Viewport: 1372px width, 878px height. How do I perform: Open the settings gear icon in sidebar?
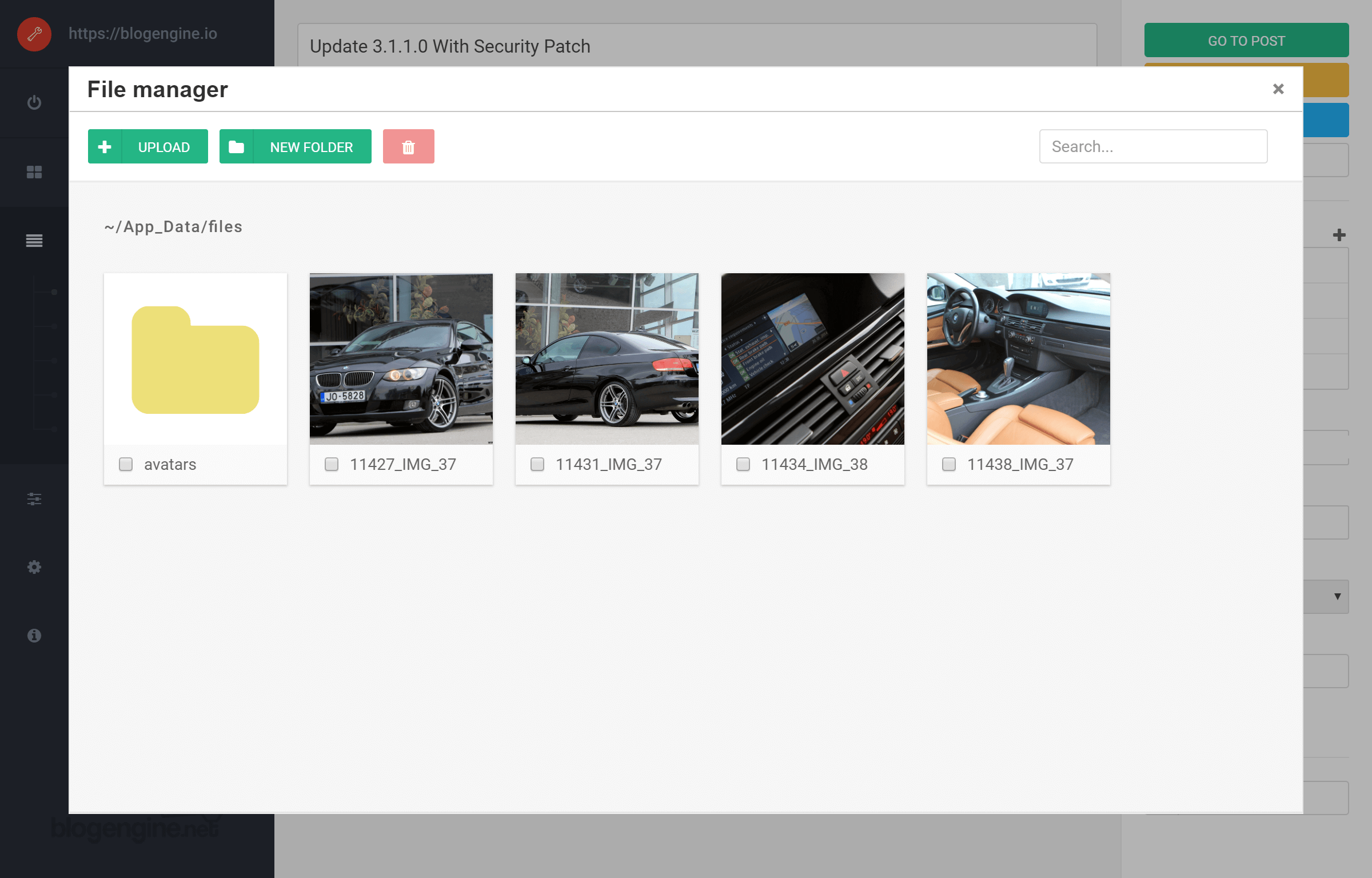34,567
